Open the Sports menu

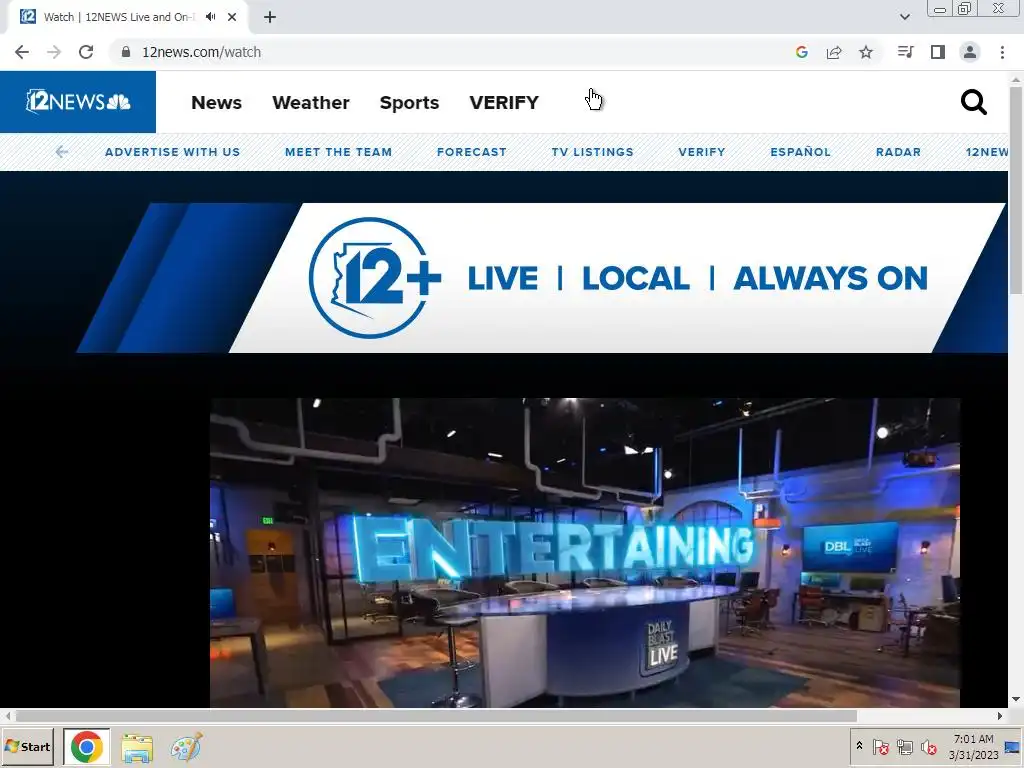[409, 103]
